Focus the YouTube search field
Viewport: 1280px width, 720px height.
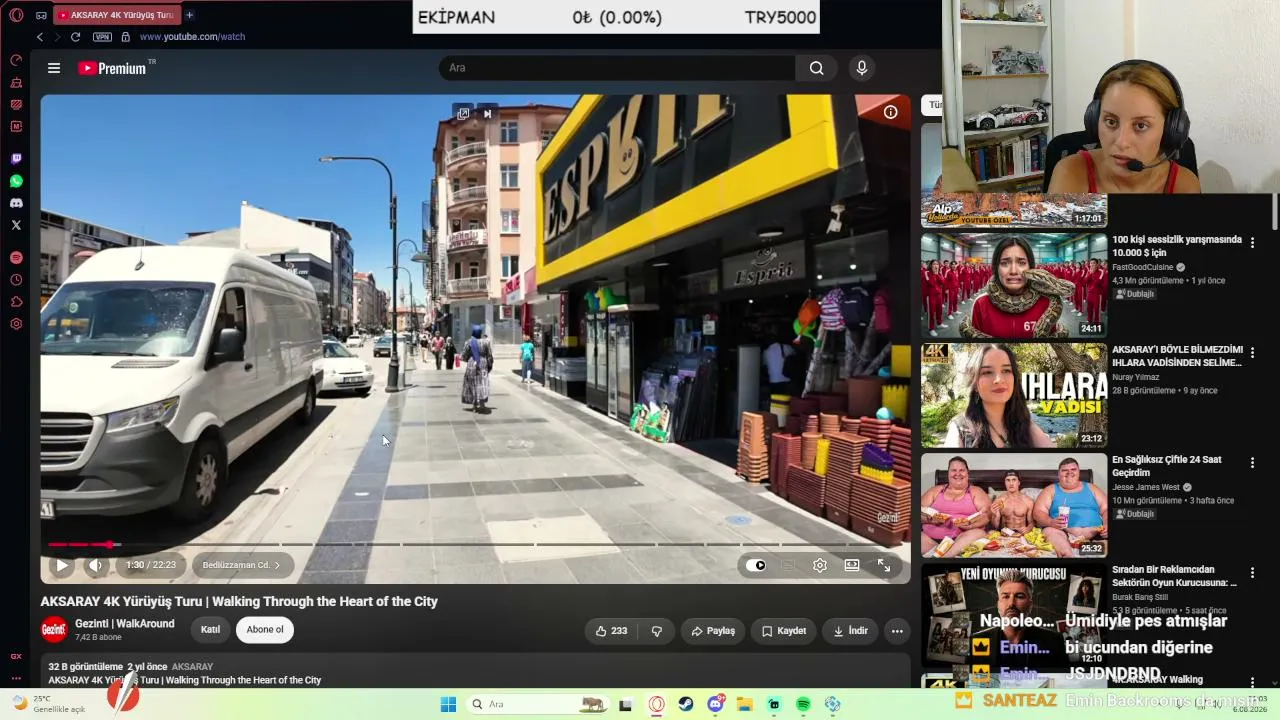(x=617, y=68)
